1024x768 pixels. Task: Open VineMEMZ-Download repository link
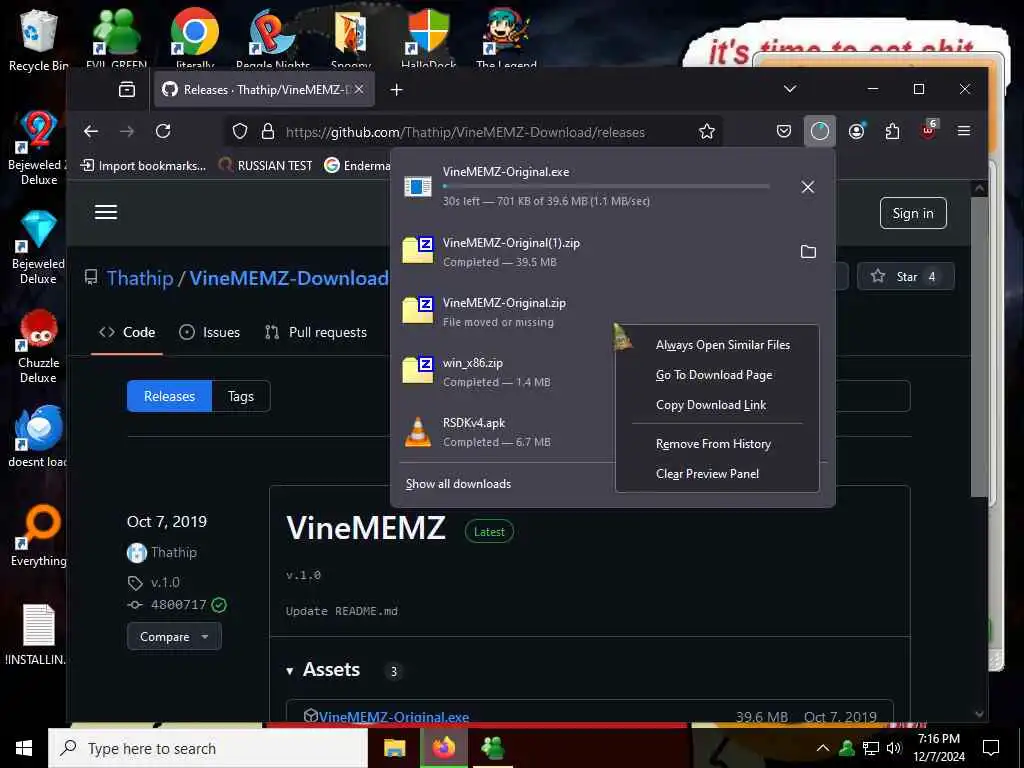point(289,278)
